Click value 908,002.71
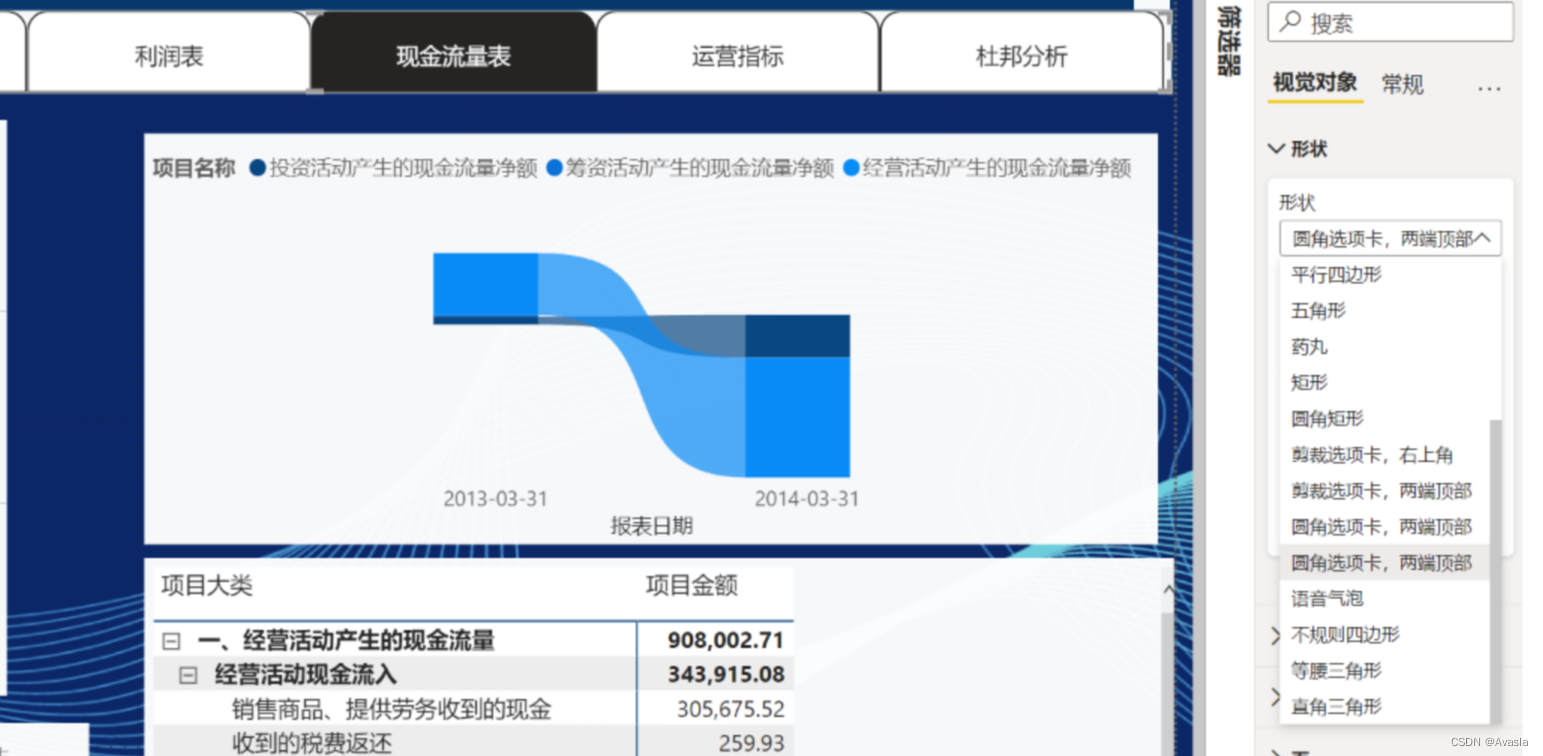The height and width of the screenshot is (756, 1543). 726,641
